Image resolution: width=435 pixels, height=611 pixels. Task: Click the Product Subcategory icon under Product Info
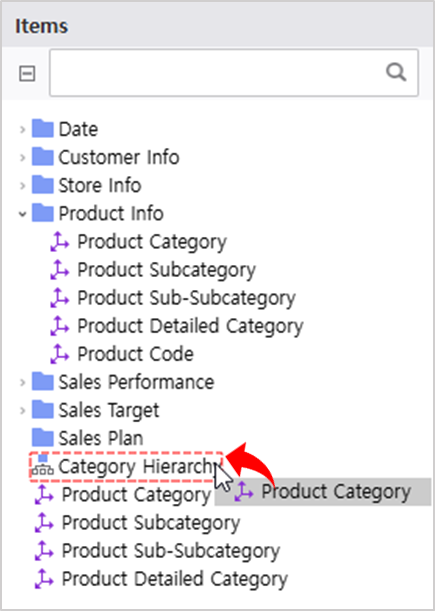click(60, 270)
